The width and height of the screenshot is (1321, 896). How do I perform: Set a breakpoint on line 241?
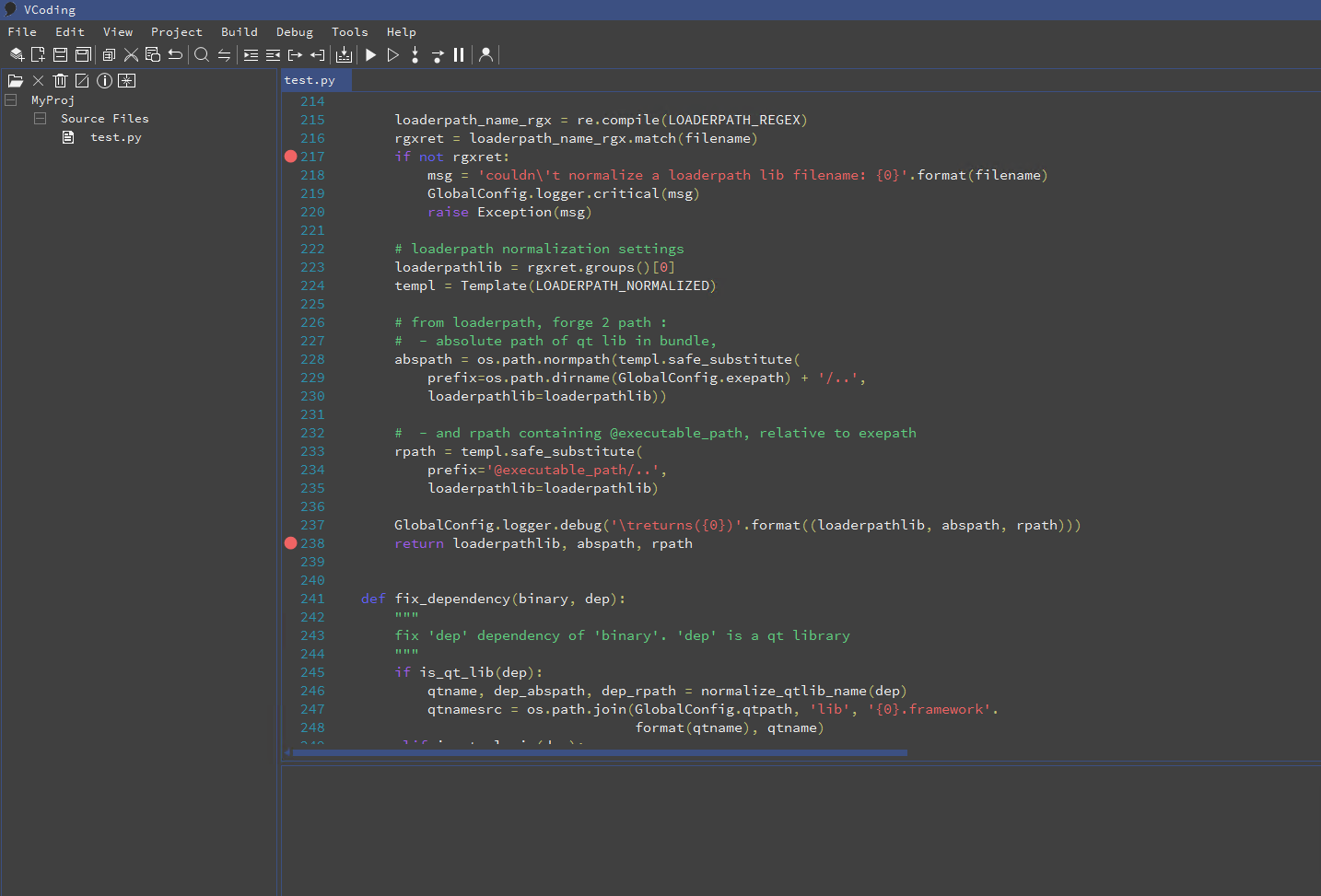click(x=290, y=599)
